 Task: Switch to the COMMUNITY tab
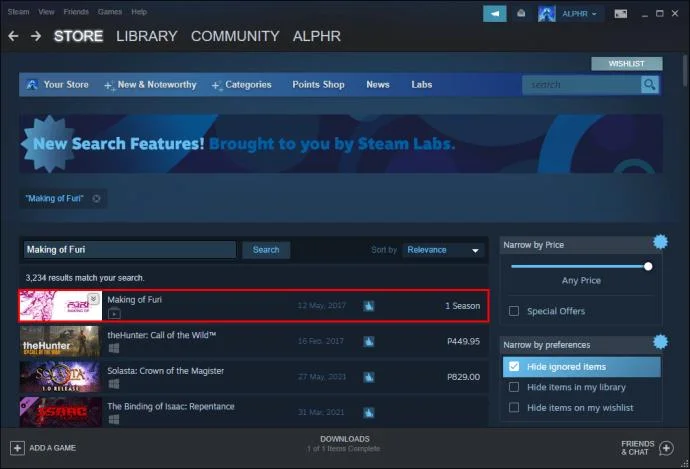tap(235, 36)
